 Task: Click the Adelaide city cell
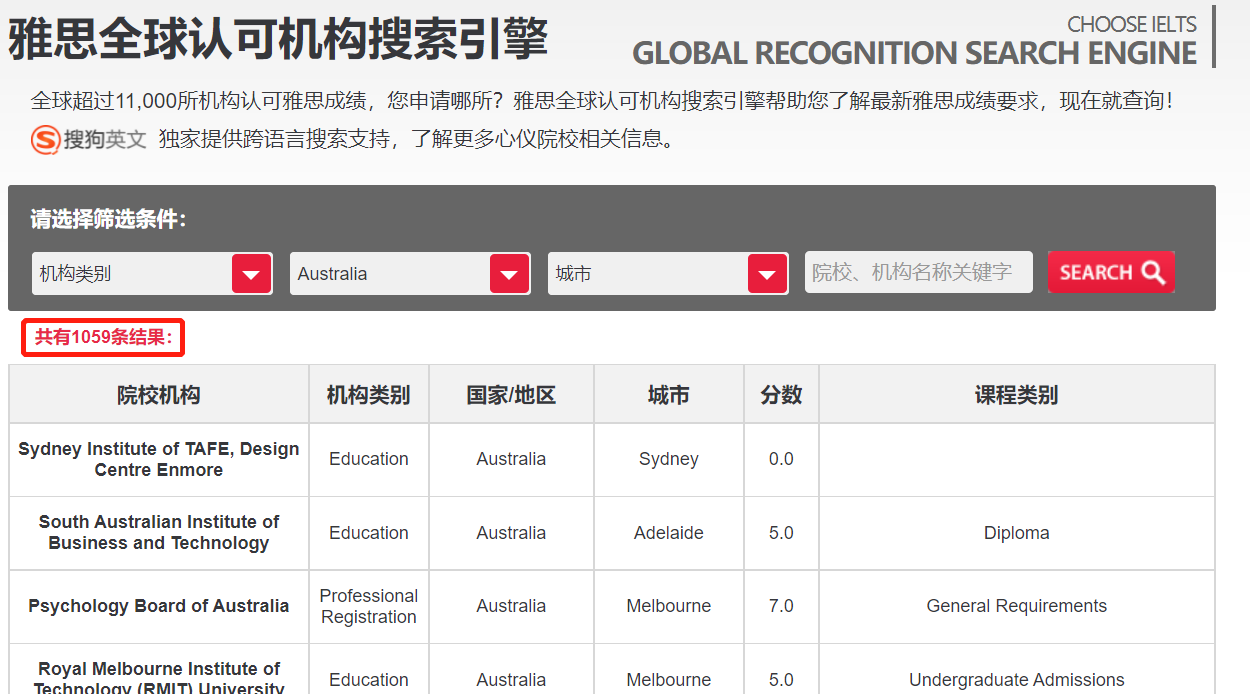(669, 533)
